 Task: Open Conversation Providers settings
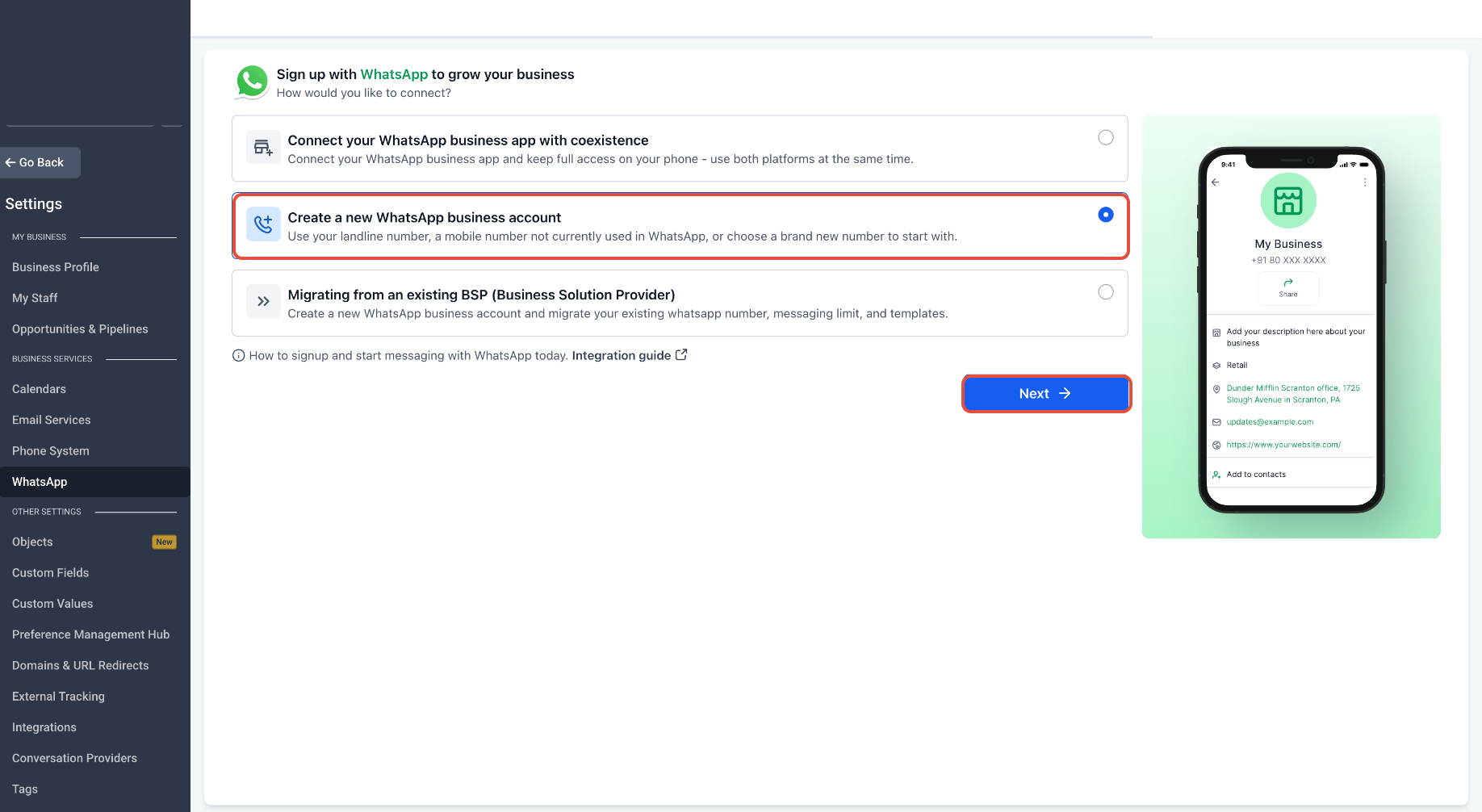pyautogui.click(x=74, y=759)
